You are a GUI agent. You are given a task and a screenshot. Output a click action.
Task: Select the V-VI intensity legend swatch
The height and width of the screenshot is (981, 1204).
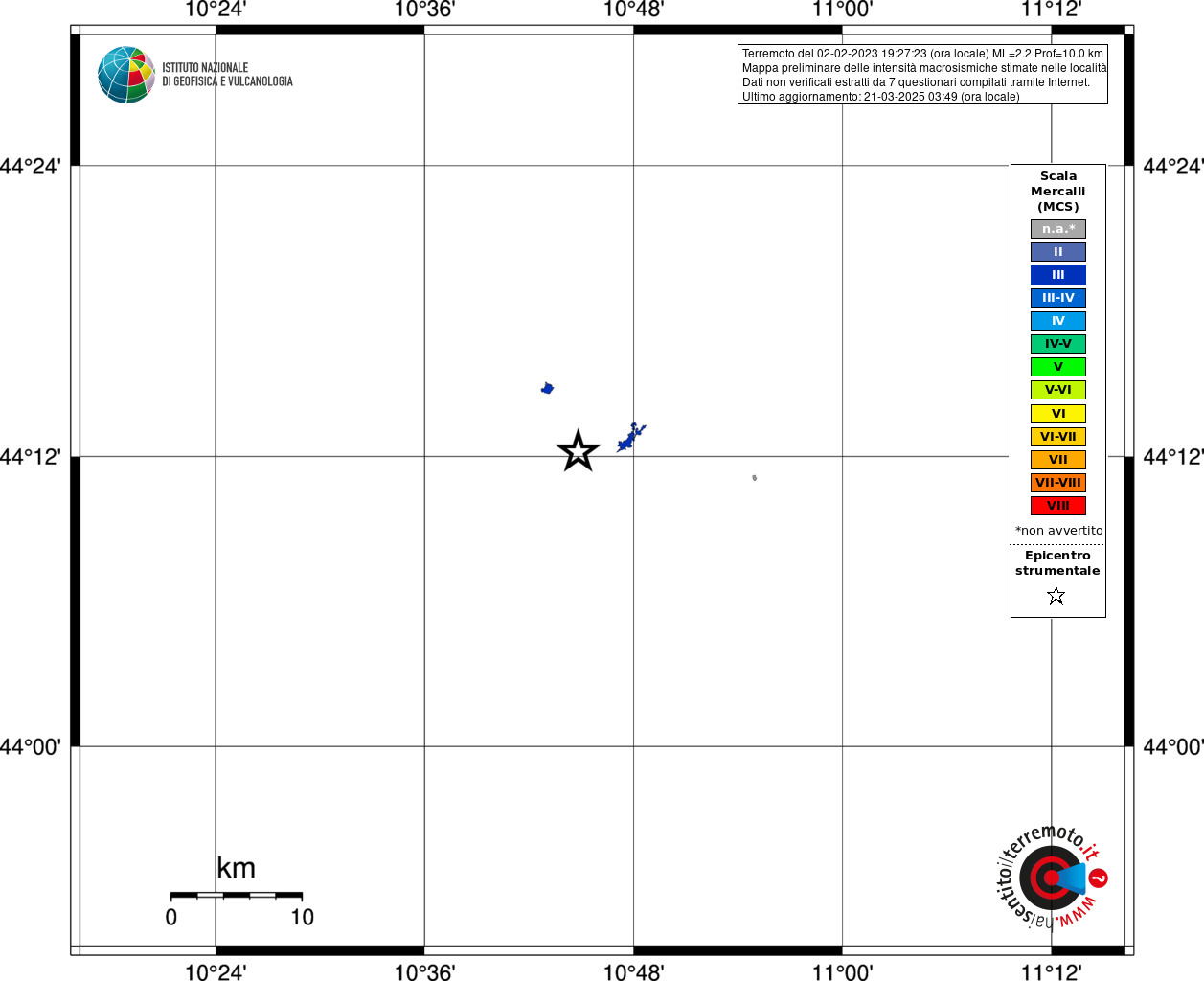1058,390
